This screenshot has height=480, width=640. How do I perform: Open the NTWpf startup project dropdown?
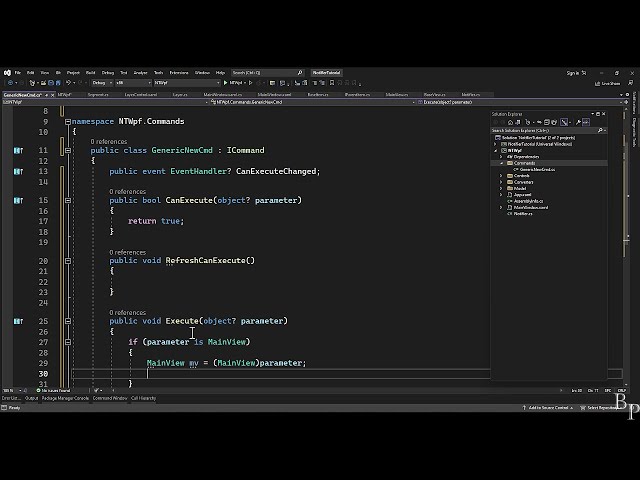187,83
